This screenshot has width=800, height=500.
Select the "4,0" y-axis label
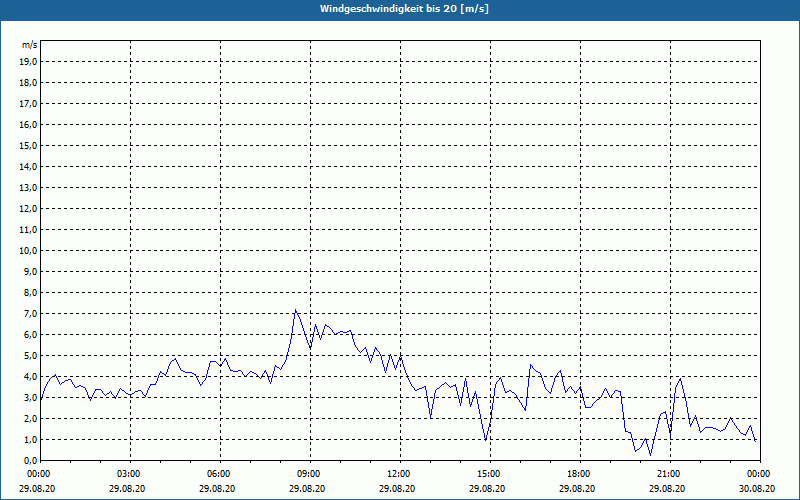pos(31,377)
